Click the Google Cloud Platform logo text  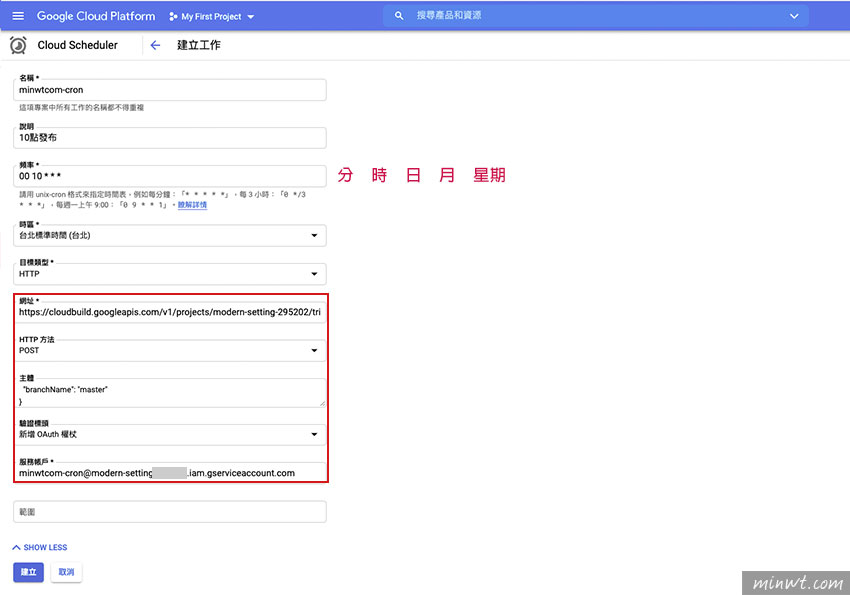[x=96, y=16]
